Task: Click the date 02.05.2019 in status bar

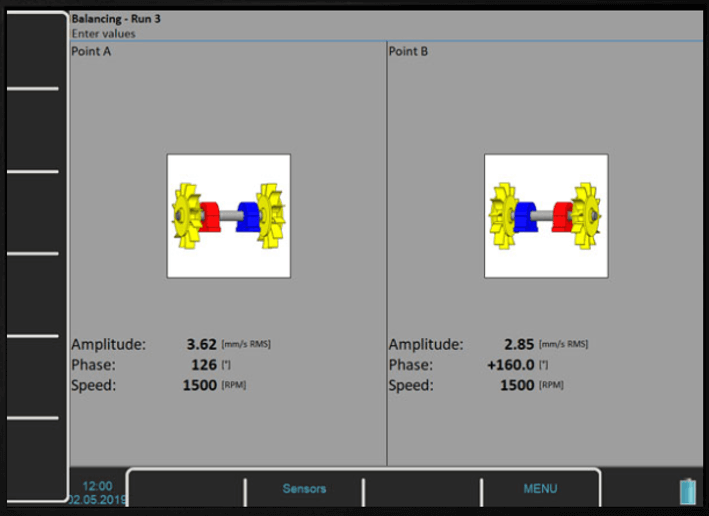Action: [98, 499]
